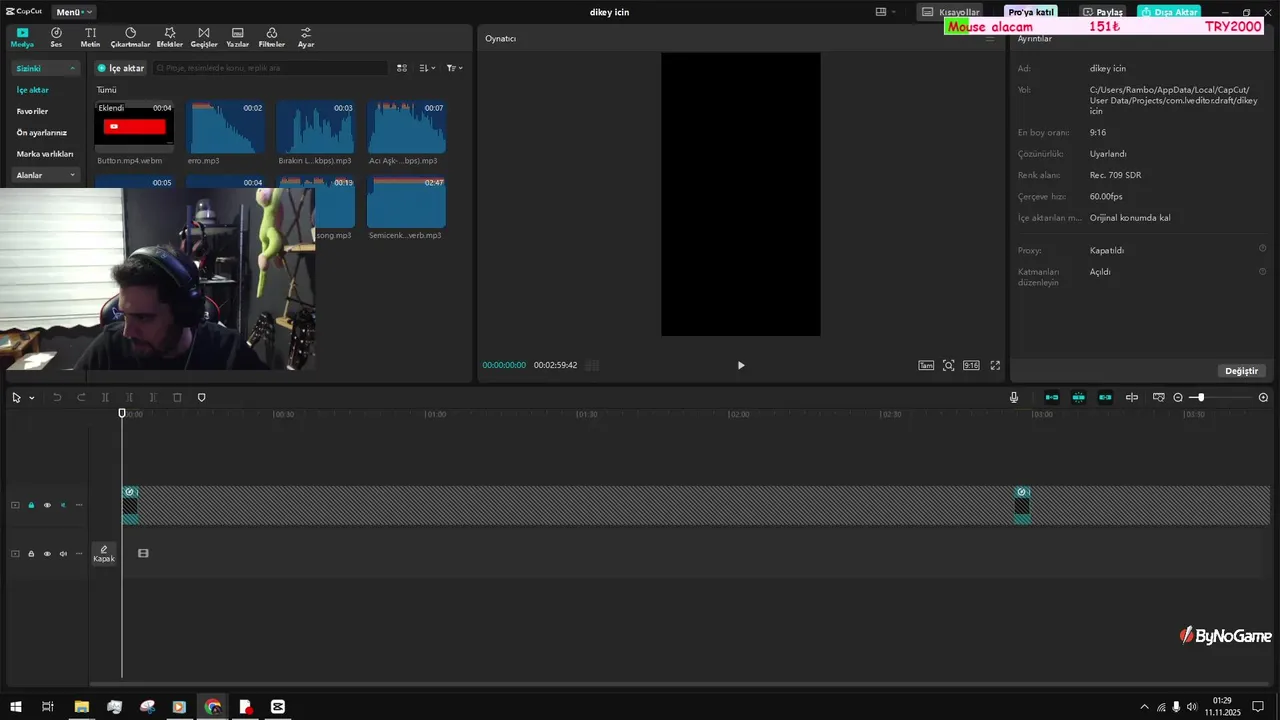Select the Semicenk reverb mp3 clip
The height and width of the screenshot is (720, 1280).
(406, 202)
